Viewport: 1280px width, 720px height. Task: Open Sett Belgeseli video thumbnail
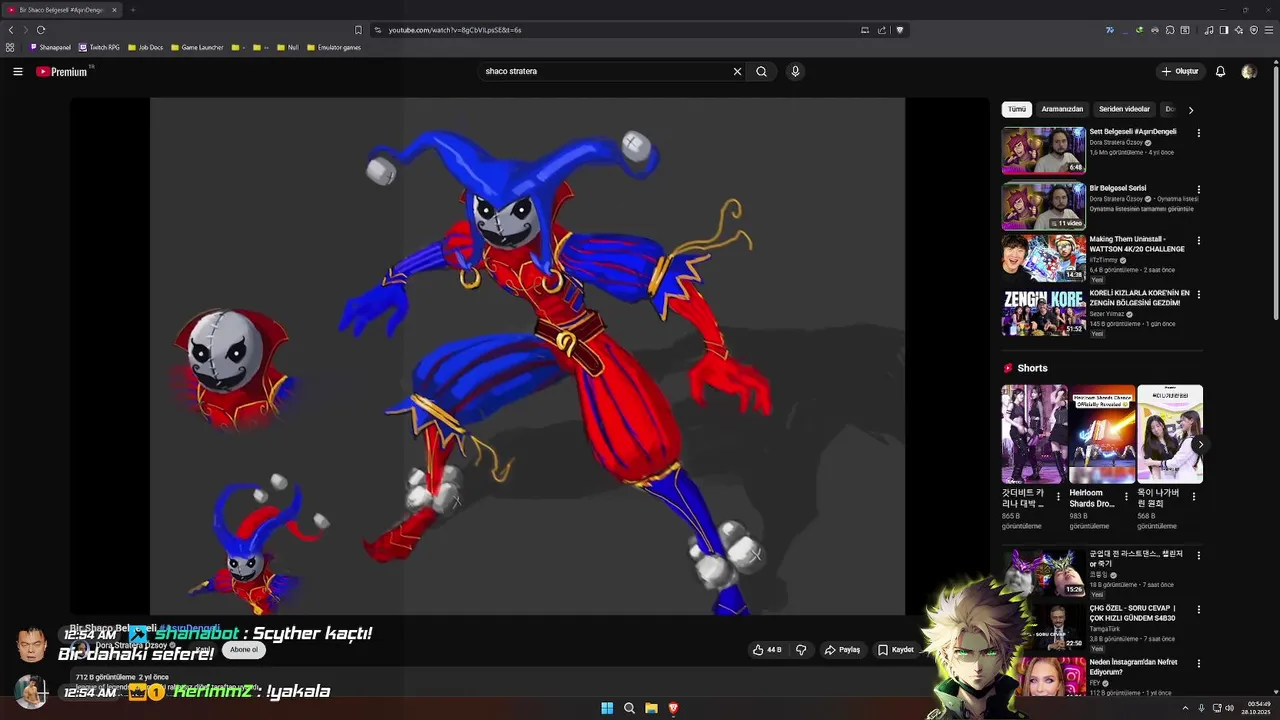point(1043,150)
